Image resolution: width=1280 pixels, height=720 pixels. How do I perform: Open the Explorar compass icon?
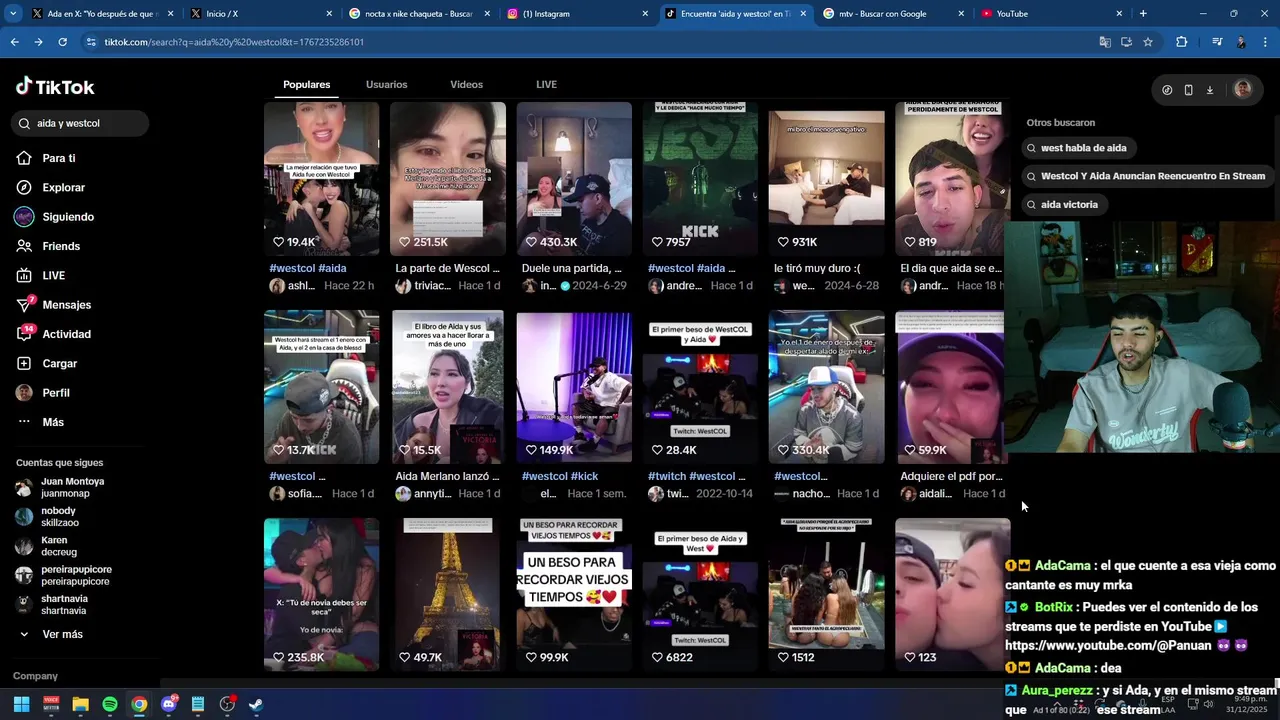click(x=24, y=187)
